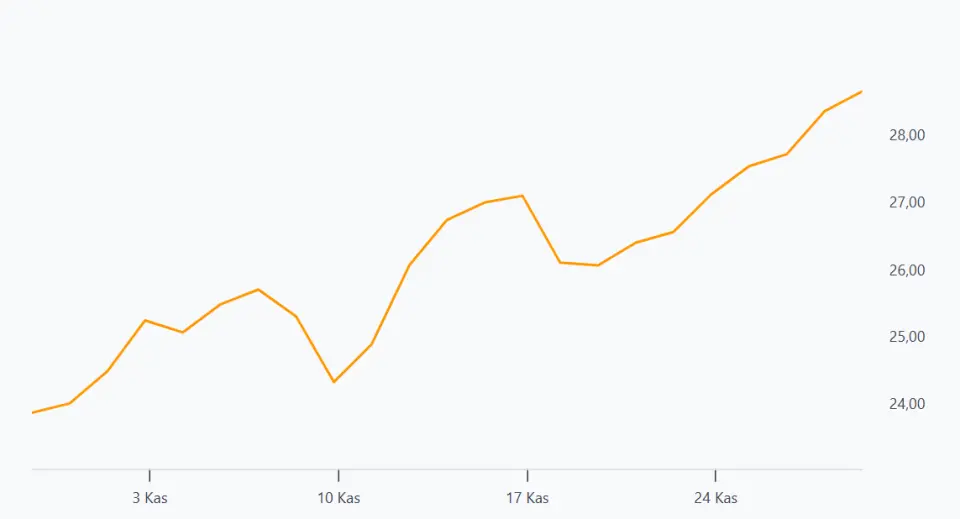This screenshot has width=960, height=519.
Task: Click the "3 Kas" date label
Action: pyautogui.click(x=149, y=498)
